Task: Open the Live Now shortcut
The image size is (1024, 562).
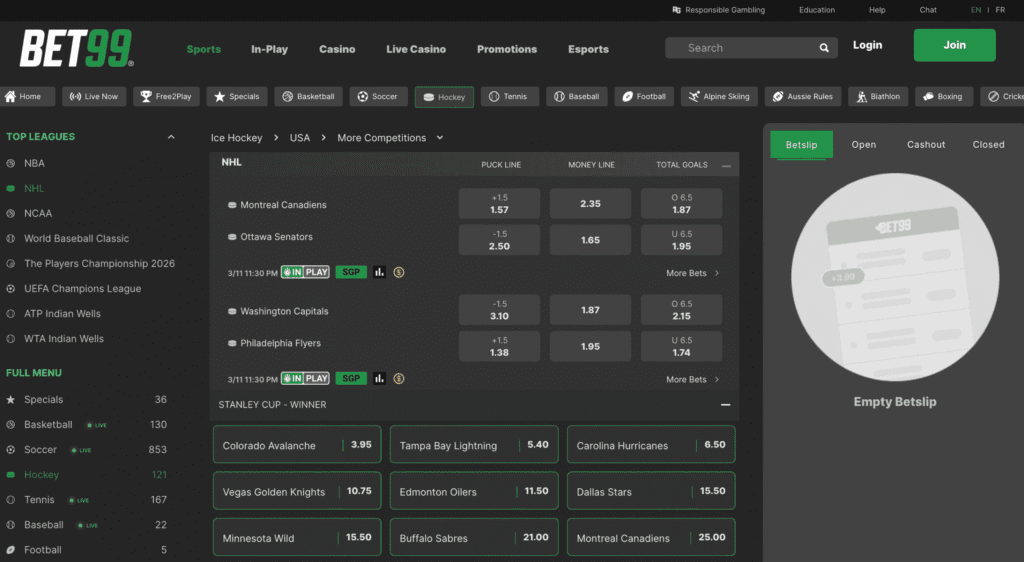Action: pyautogui.click(x=94, y=97)
